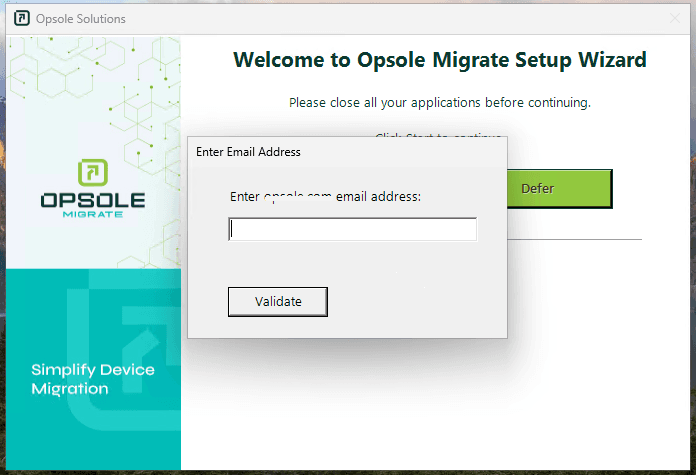The height and width of the screenshot is (475, 696).
Task: Close the Opsole Solutions window
Action: coord(675,19)
